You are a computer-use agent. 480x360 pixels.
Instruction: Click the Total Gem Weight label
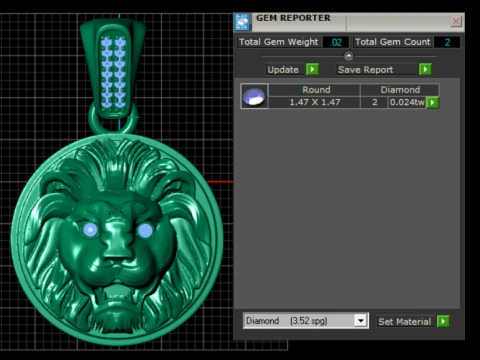279,42
